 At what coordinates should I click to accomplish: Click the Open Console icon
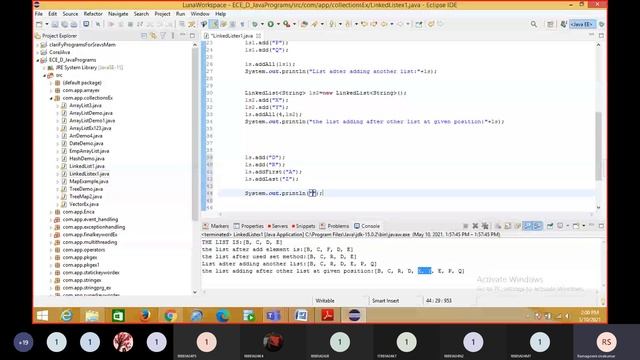576,226
